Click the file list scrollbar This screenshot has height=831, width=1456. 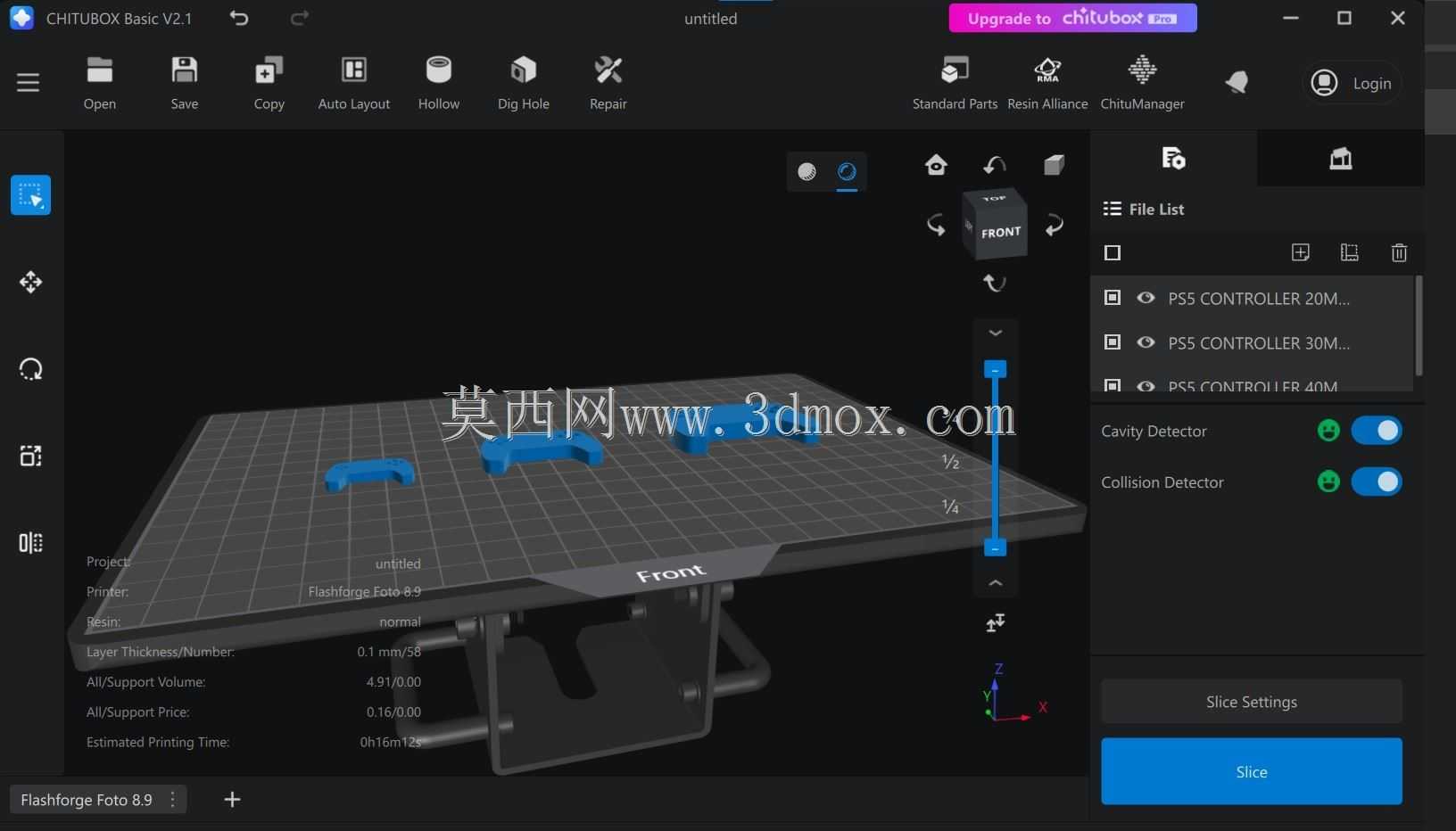[x=1419, y=325]
